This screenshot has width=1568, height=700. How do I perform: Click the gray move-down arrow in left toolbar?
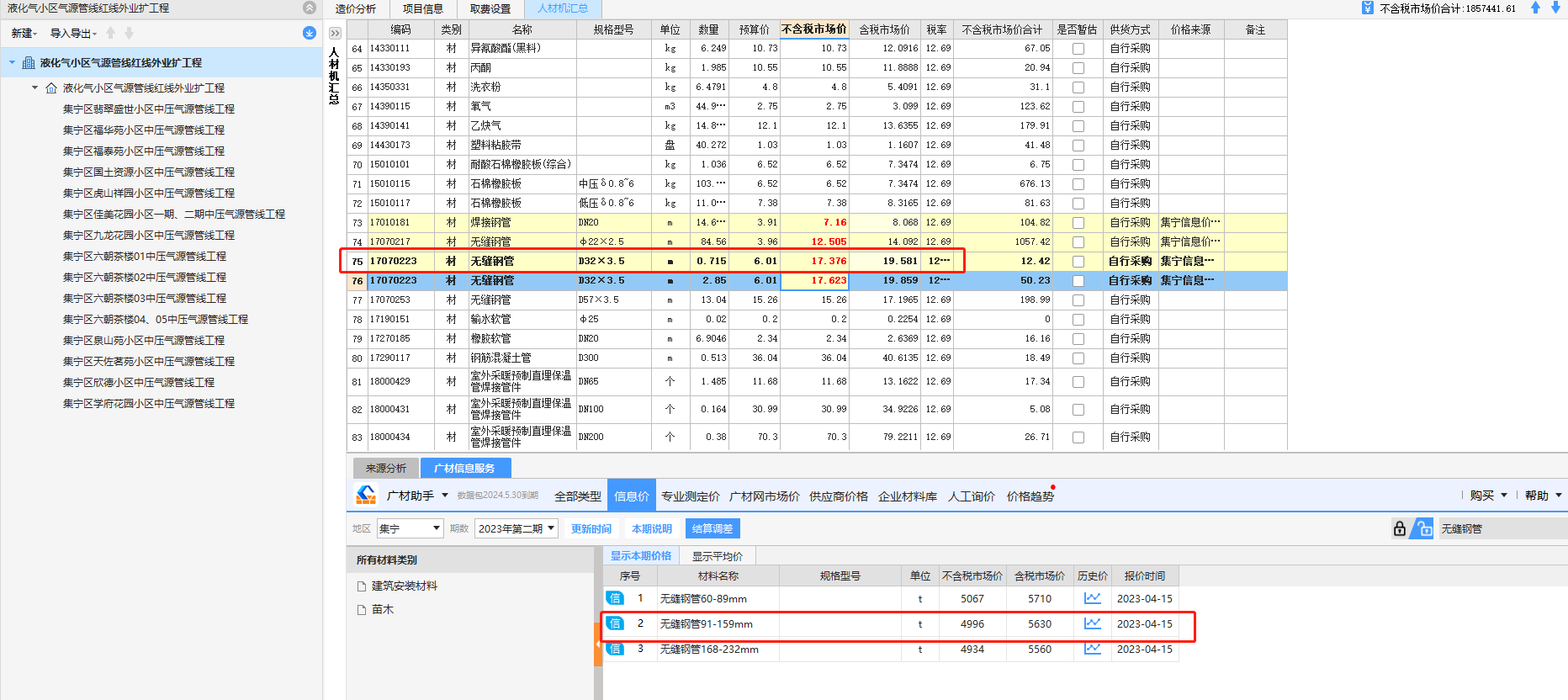[129, 33]
